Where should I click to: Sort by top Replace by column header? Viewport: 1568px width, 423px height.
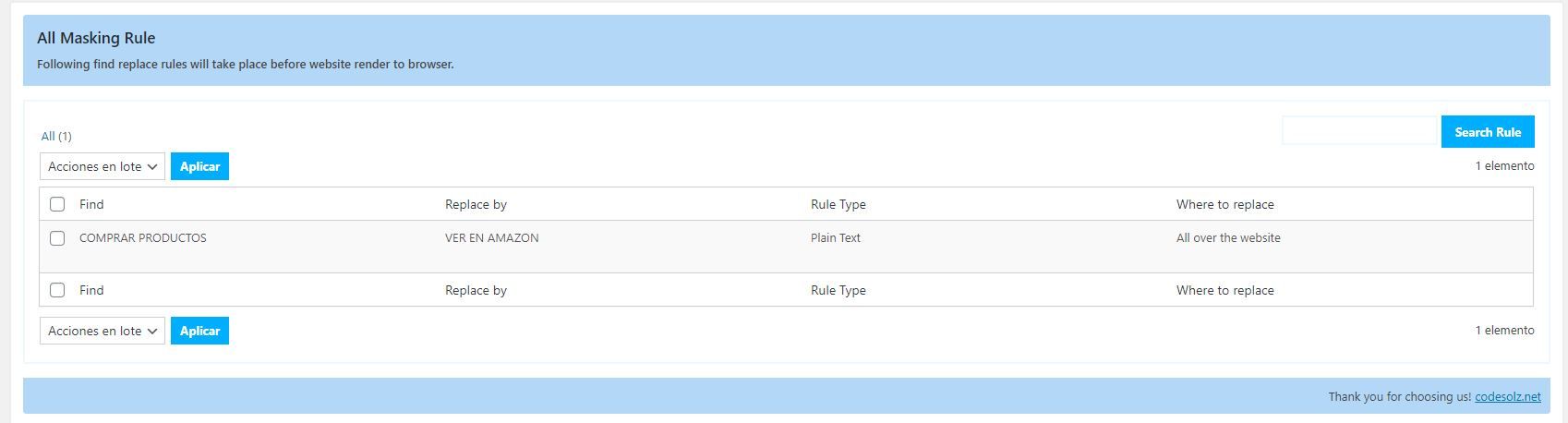pyautogui.click(x=476, y=204)
